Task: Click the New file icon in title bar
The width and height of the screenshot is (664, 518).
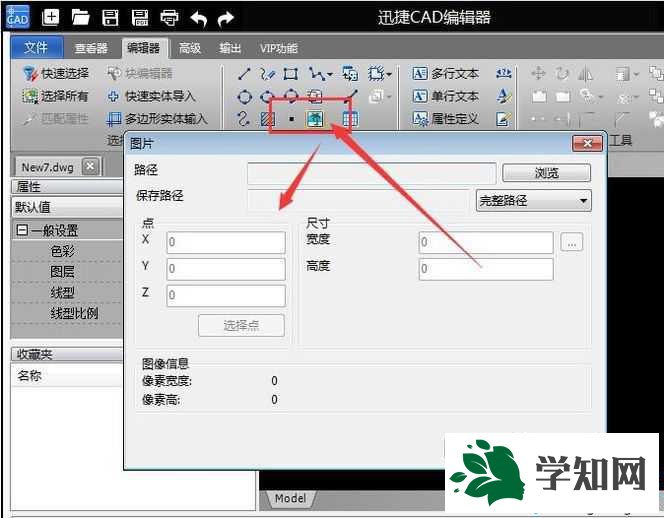Action: click(x=50, y=17)
